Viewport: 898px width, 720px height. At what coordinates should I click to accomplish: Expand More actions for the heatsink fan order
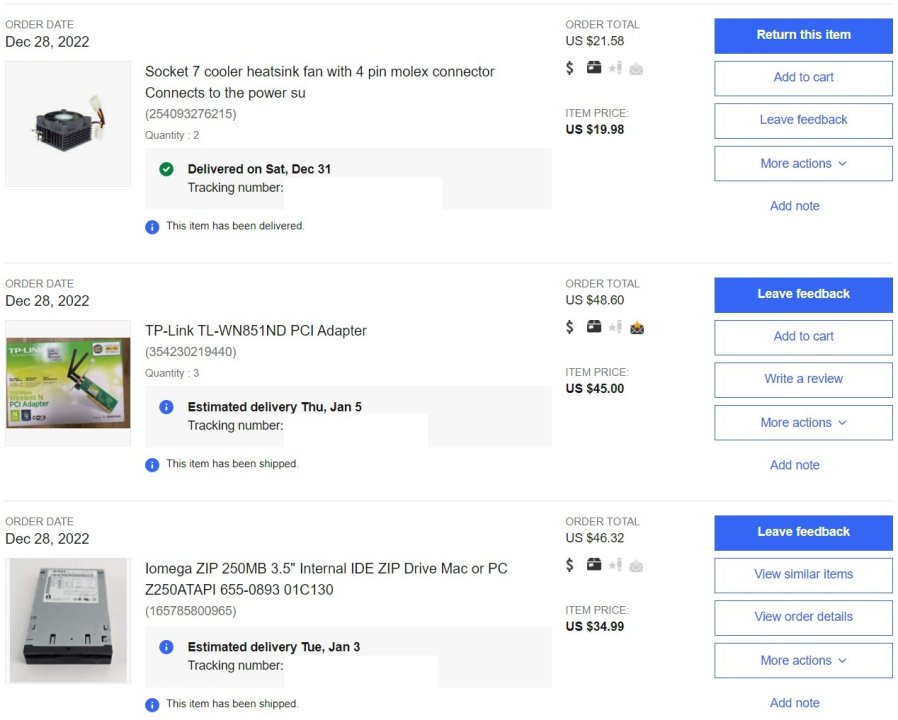[803, 163]
